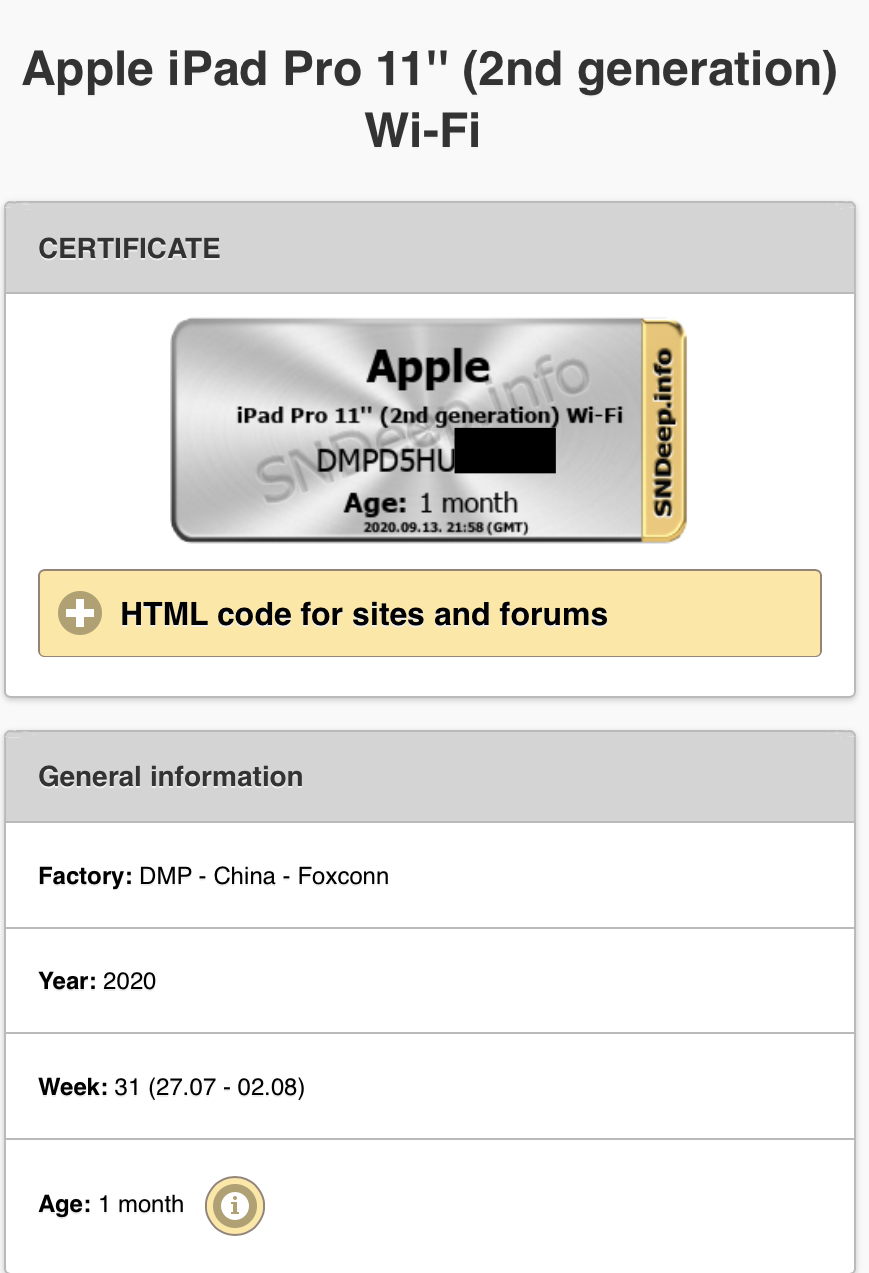Click the Age 1 month text in General information
This screenshot has width=869, height=1273.
(x=111, y=1204)
